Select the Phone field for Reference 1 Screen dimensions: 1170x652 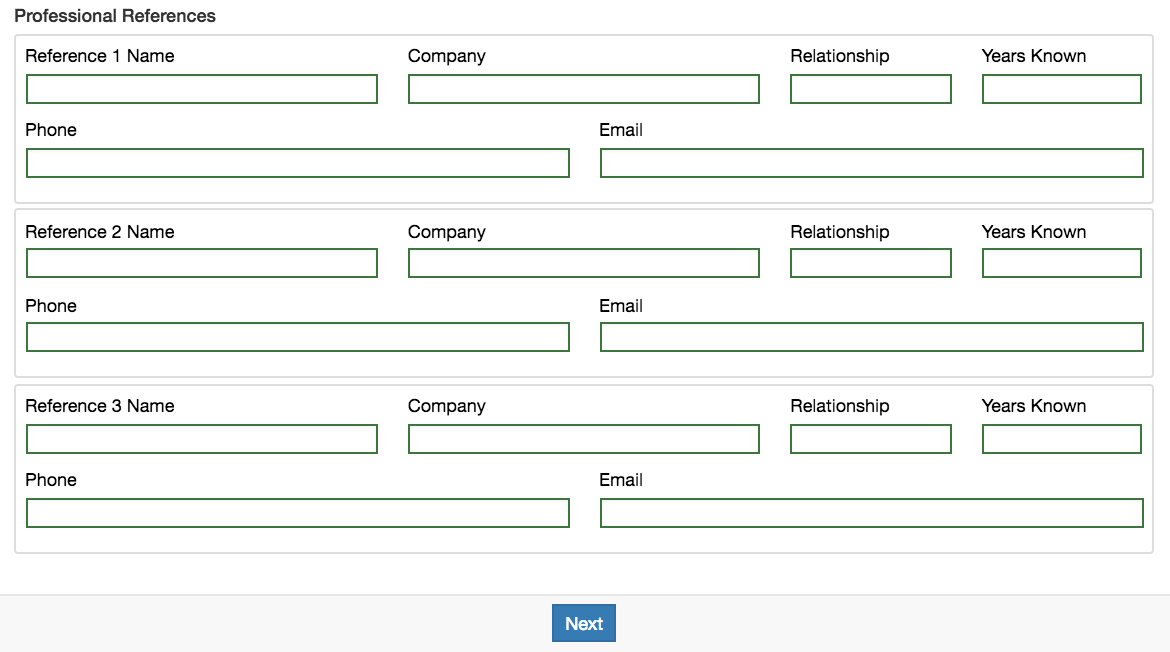297,162
